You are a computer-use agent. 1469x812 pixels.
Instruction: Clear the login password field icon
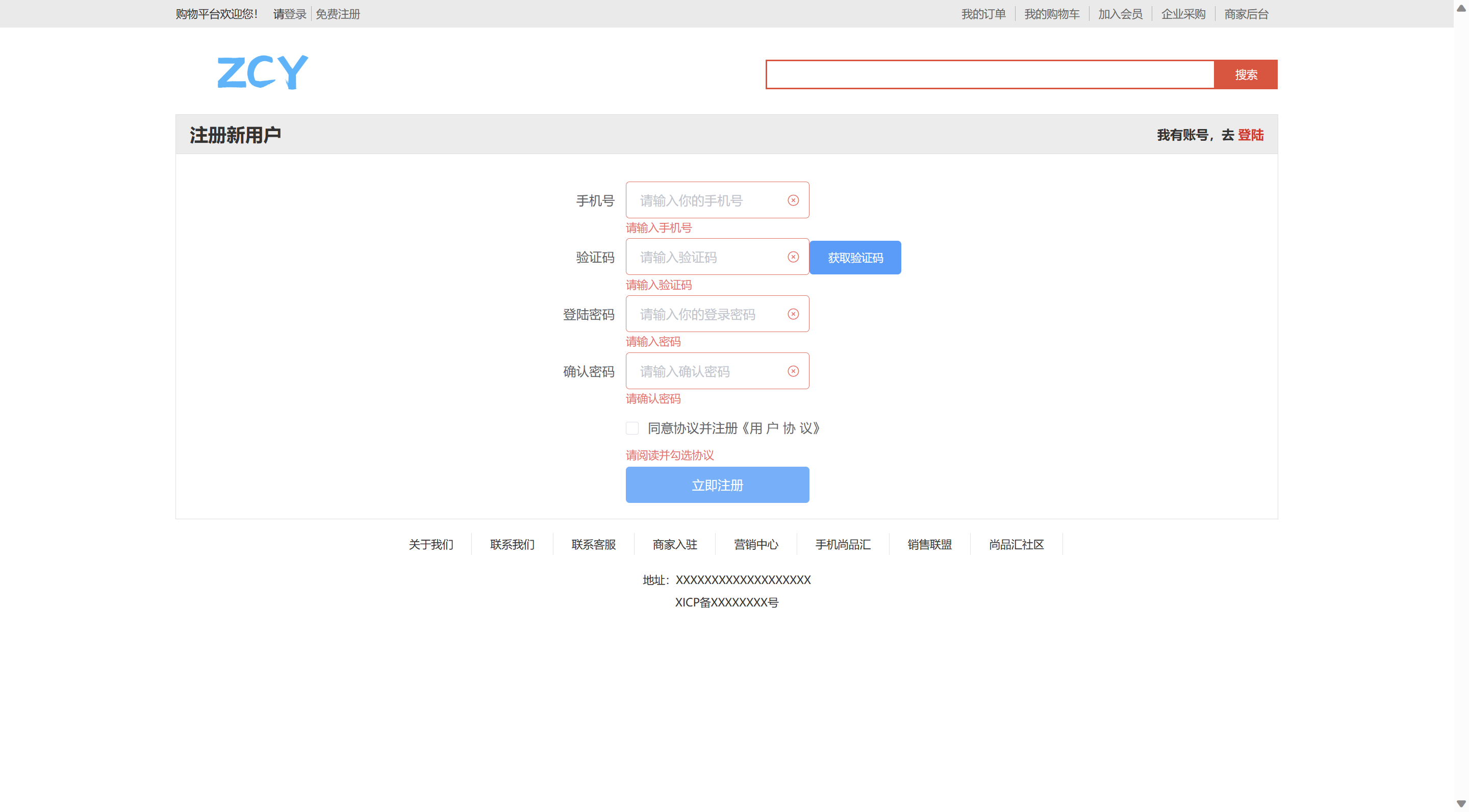tap(793, 314)
